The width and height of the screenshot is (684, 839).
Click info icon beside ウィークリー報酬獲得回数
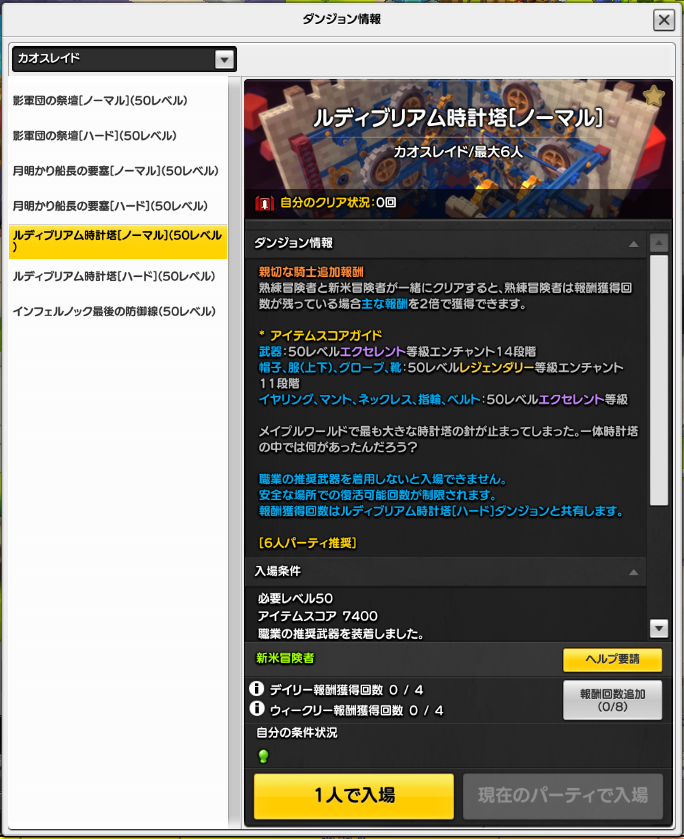(257, 709)
